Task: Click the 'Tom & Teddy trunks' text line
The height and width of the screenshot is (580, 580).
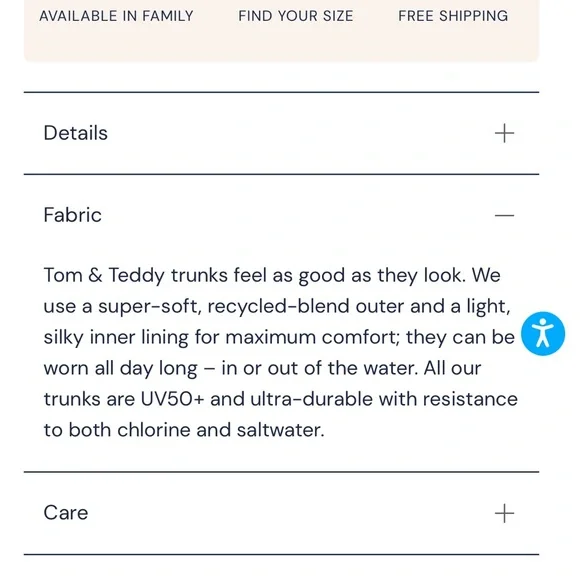Action: 272,275
